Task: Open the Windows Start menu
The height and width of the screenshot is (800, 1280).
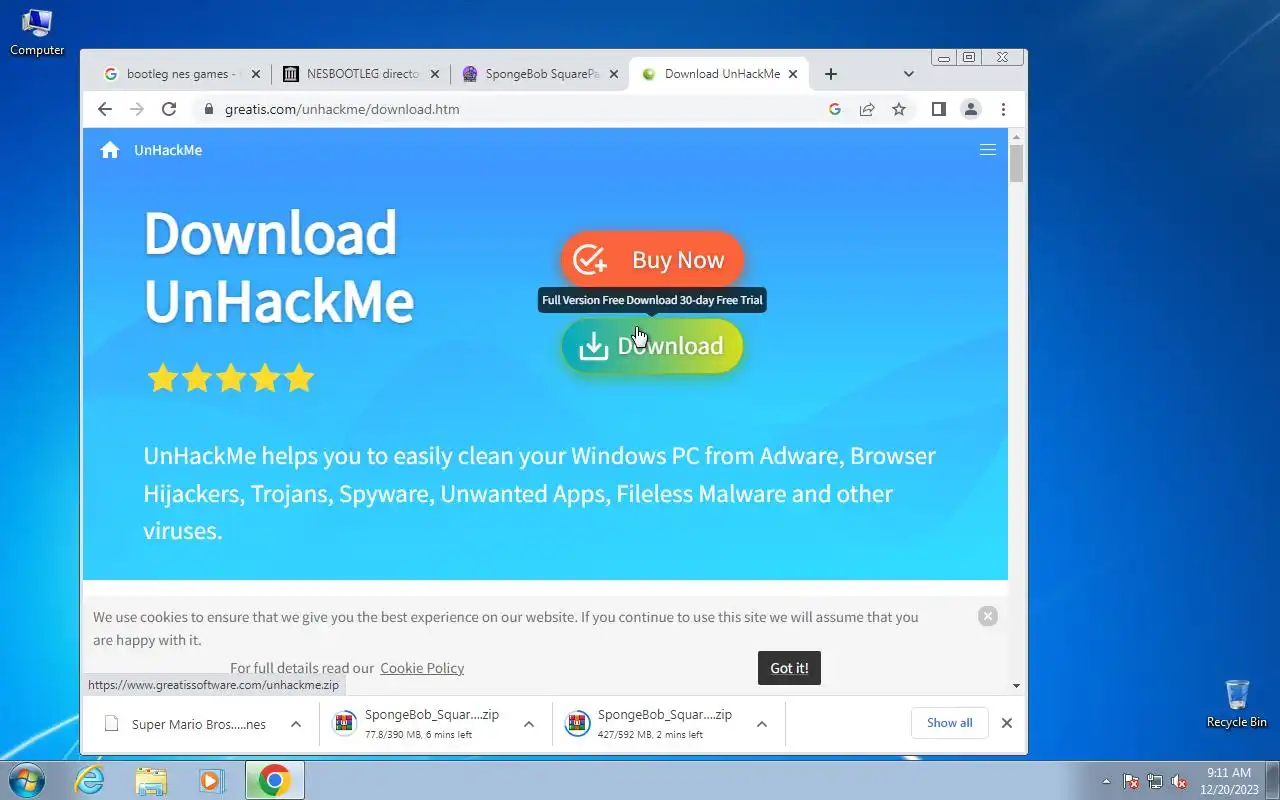Action: click(x=27, y=780)
